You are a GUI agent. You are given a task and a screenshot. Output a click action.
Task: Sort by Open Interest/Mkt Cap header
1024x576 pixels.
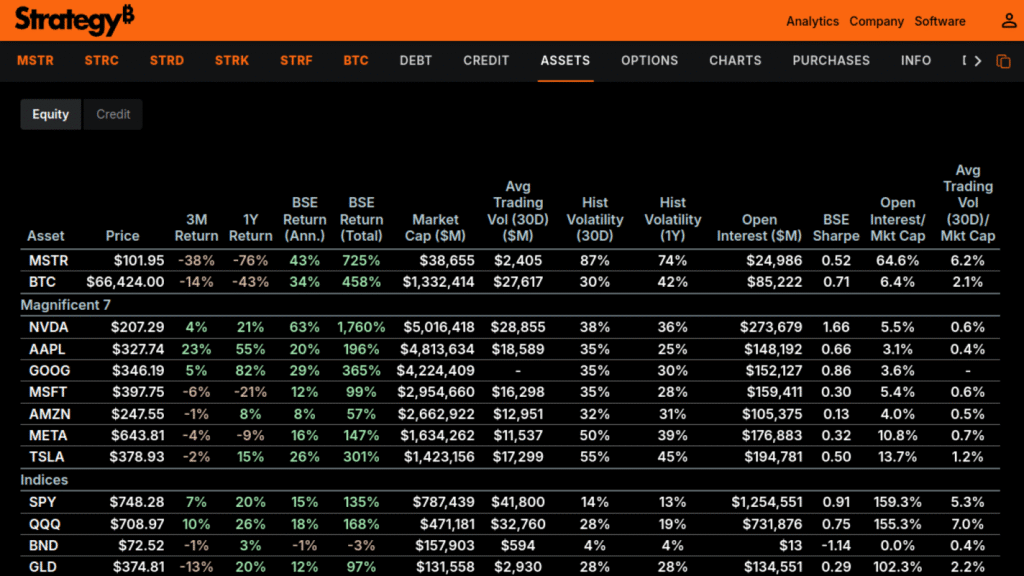(897, 219)
